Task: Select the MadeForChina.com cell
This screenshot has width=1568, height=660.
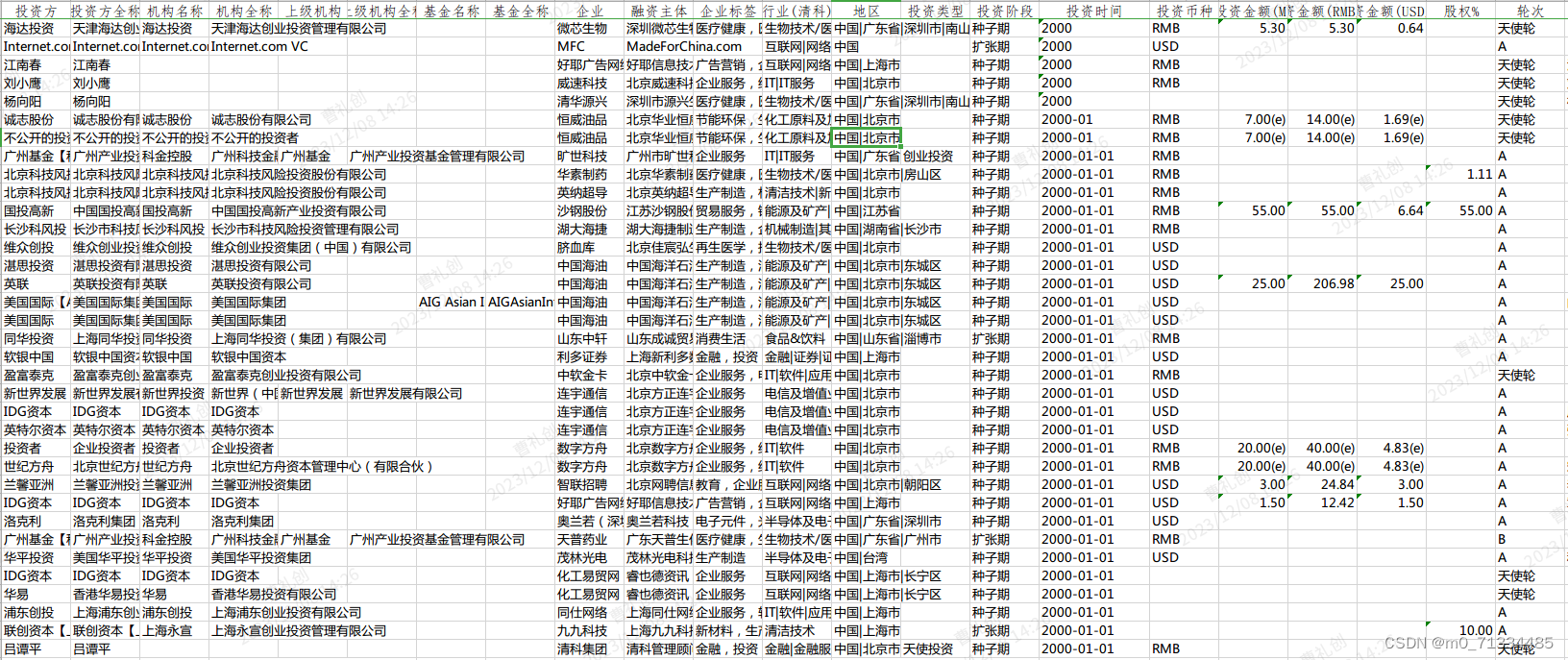Action: click(x=684, y=46)
